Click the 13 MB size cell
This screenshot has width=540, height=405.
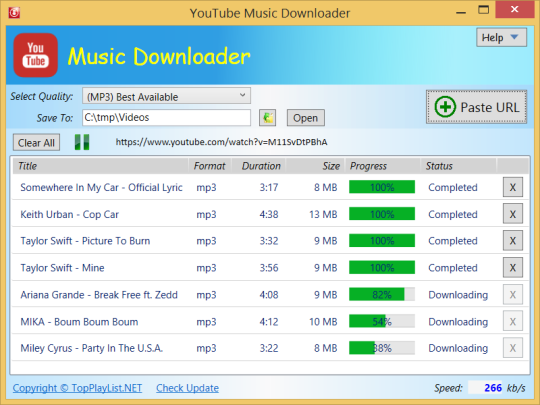pos(323,214)
